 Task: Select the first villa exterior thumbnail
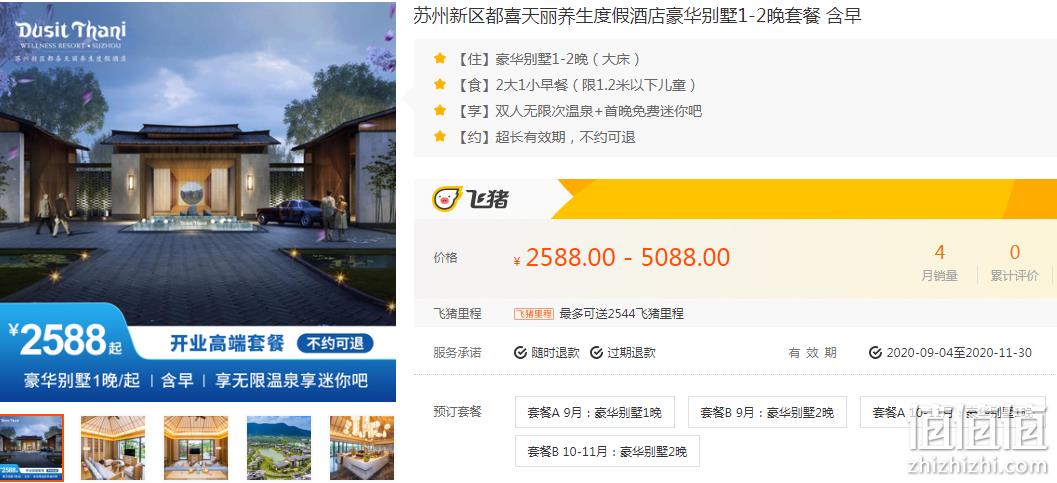(x=32, y=448)
